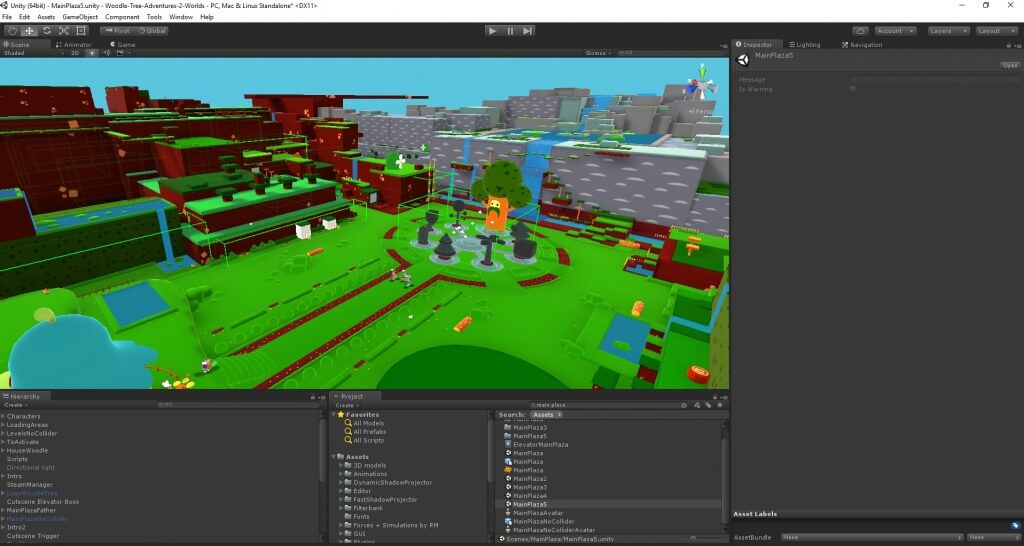Toggle the Is Warning checkbox

853,89
